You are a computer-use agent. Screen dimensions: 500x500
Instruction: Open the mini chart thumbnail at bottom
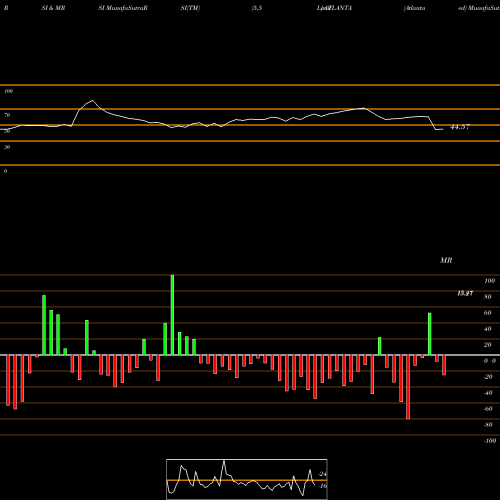pyautogui.click(x=247, y=479)
